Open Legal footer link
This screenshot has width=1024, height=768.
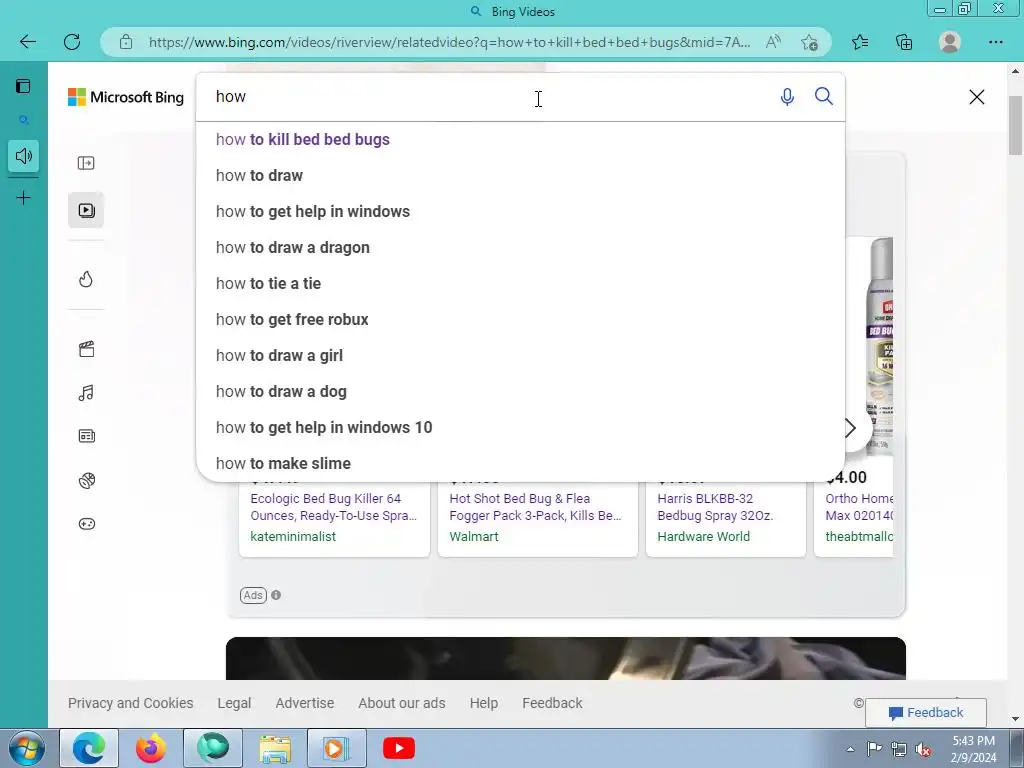coord(234,703)
